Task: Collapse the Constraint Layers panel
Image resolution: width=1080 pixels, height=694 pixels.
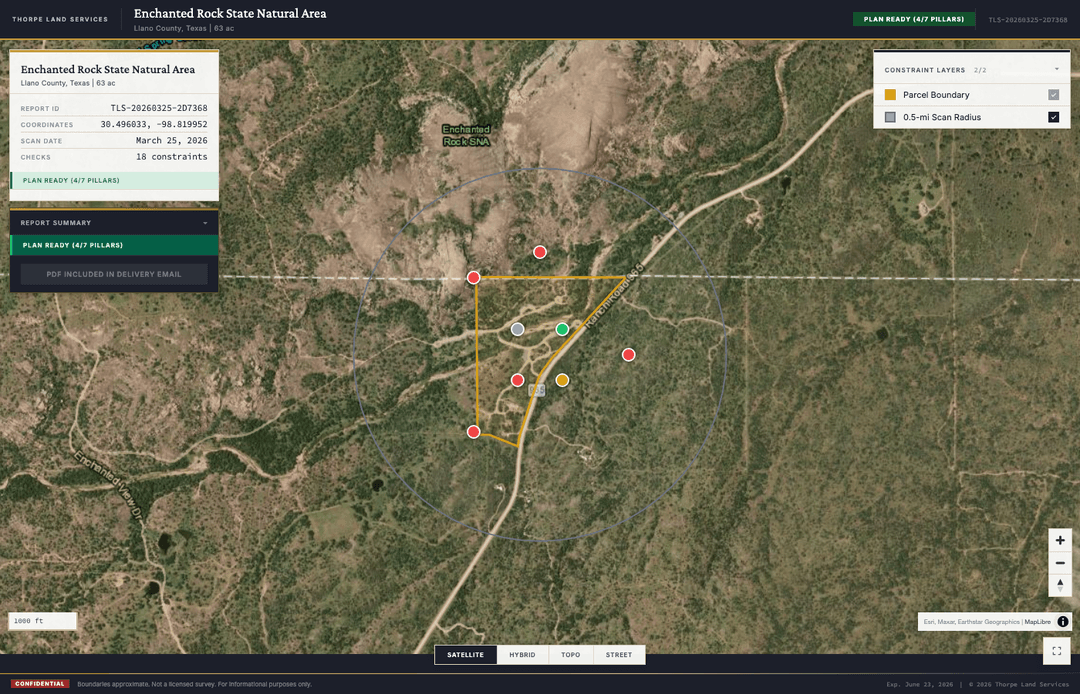Action: coord(1057,67)
